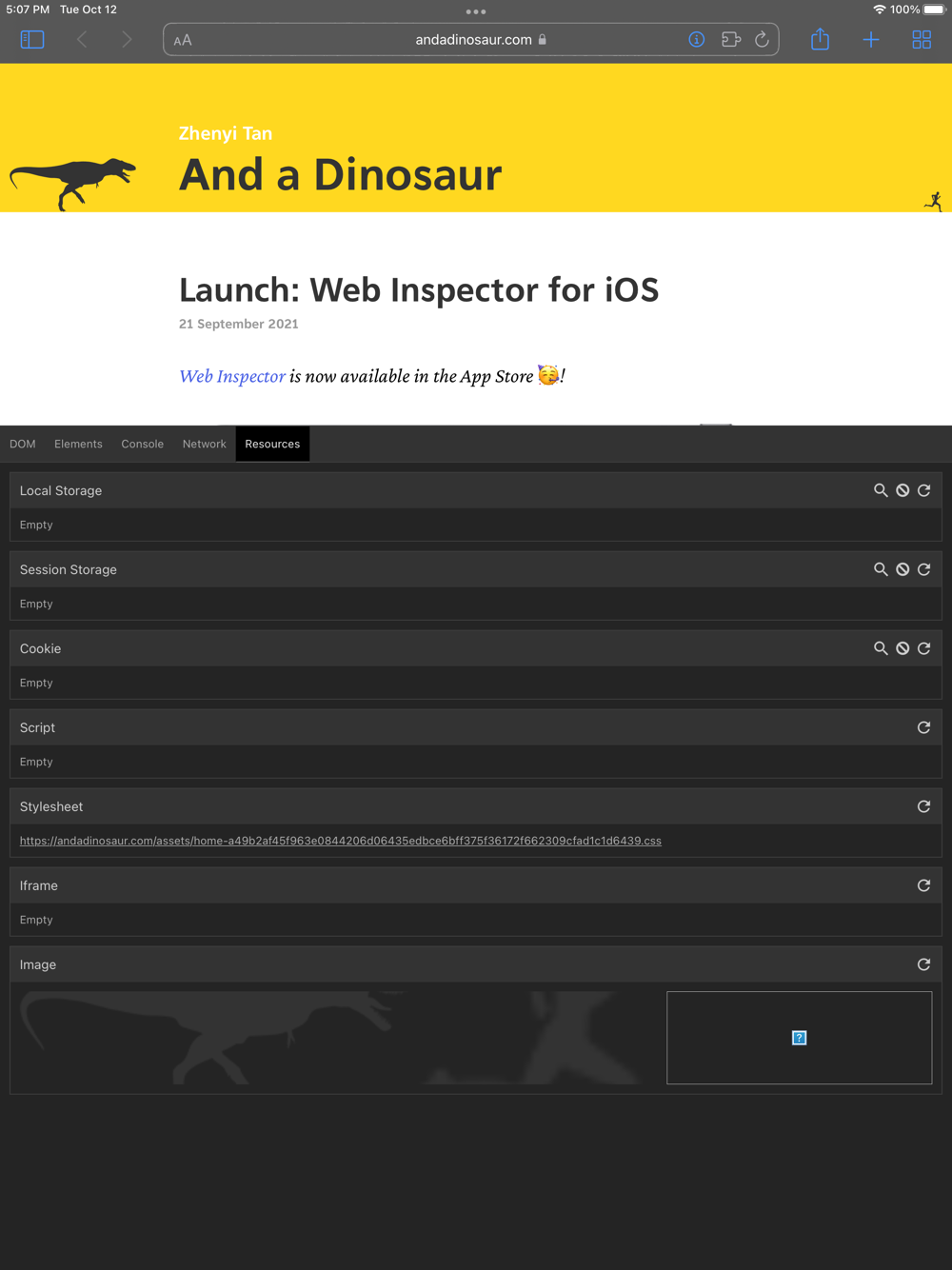952x1270 pixels.
Task: Switch to the DOM tab
Action: point(23,444)
